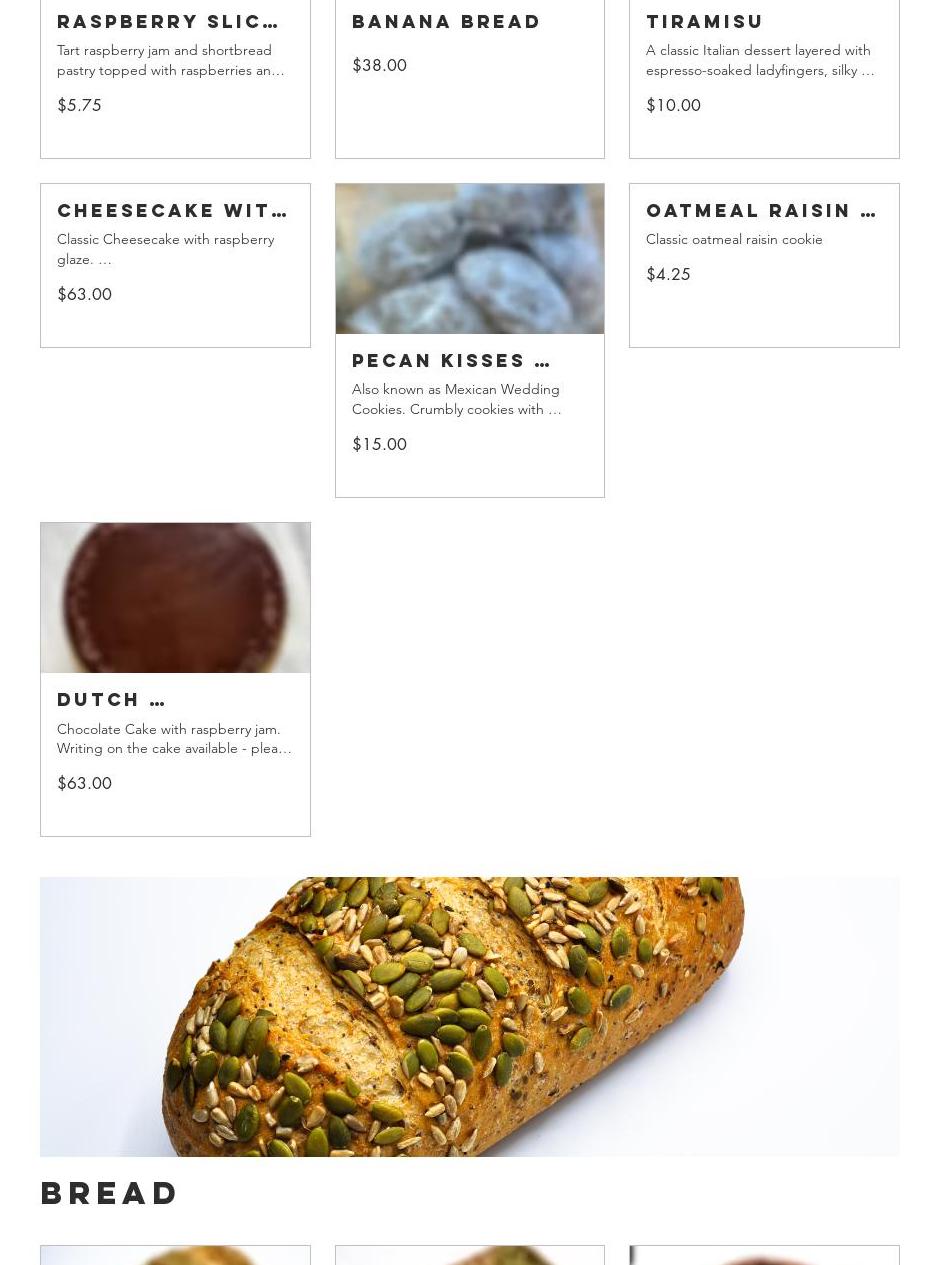Open the Raspberry Slice item title
The width and height of the screenshot is (925, 1265).
coord(168,21)
